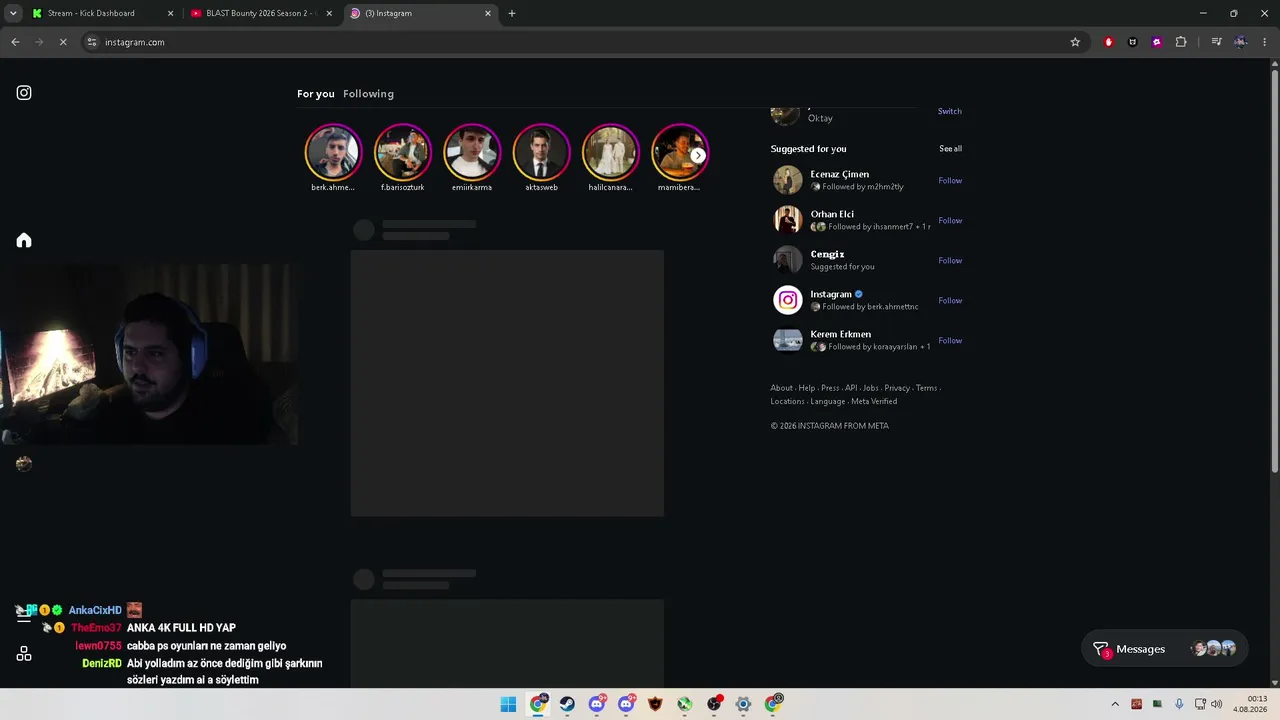Click username AnkaCixHD in chat overlay
Image resolution: width=1280 pixels, height=720 pixels.
tap(95, 610)
